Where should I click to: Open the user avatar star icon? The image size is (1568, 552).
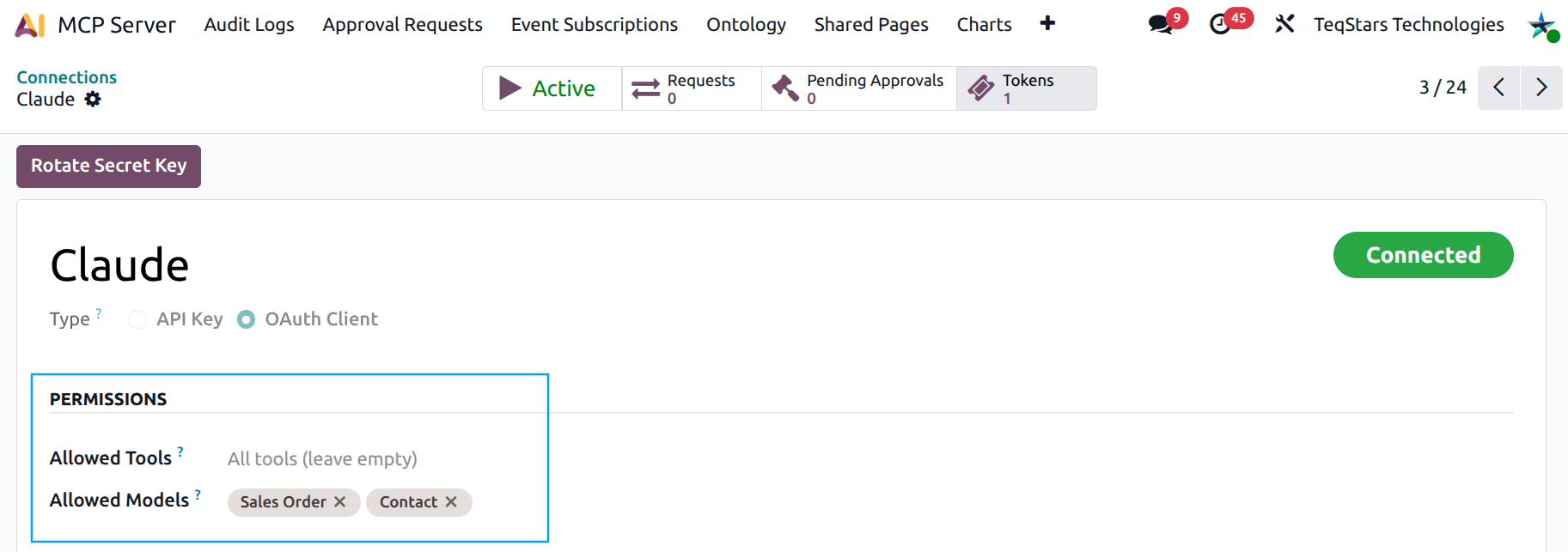tap(1543, 25)
